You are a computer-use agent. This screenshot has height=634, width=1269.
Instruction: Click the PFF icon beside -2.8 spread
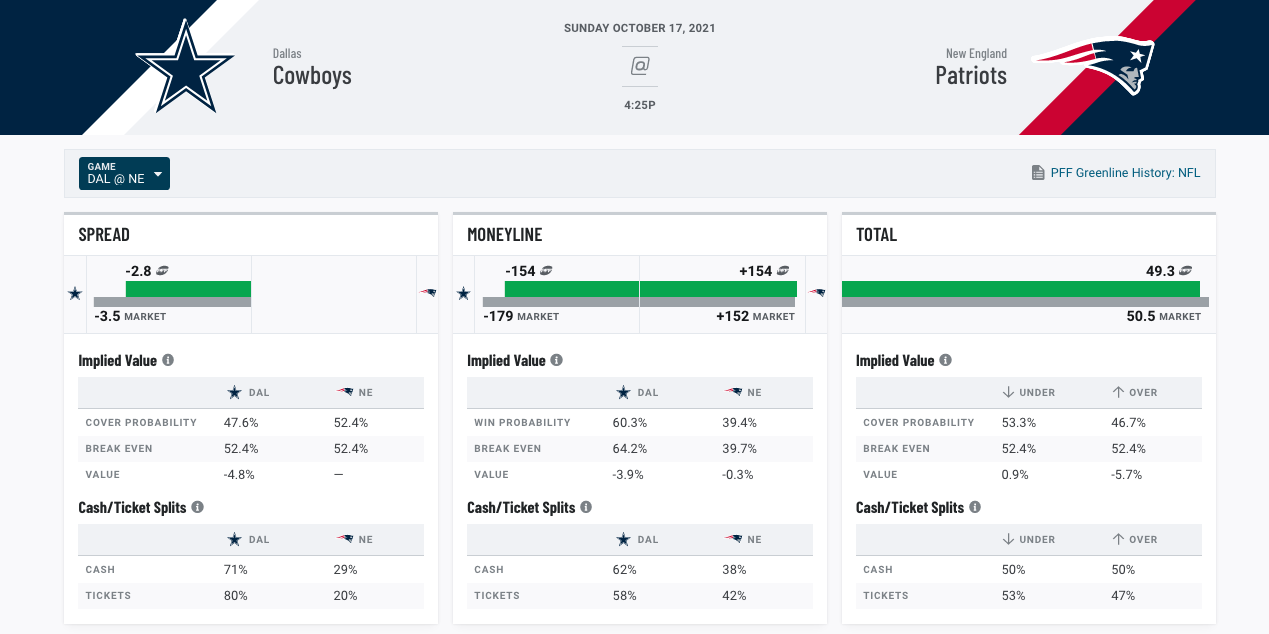tap(162, 270)
